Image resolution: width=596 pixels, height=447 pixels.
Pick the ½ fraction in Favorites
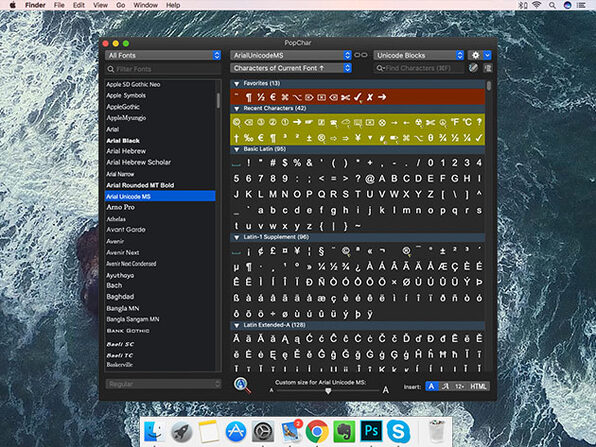coord(260,97)
